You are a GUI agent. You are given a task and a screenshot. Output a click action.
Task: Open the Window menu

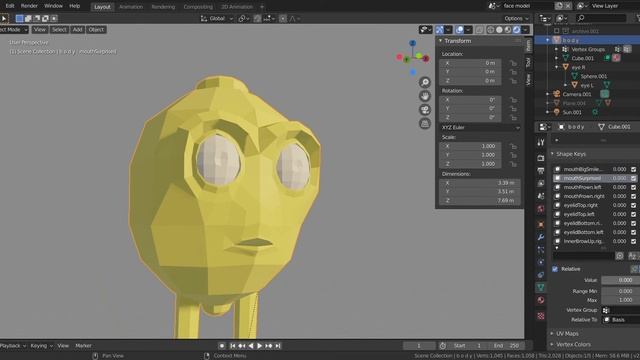(x=53, y=6)
